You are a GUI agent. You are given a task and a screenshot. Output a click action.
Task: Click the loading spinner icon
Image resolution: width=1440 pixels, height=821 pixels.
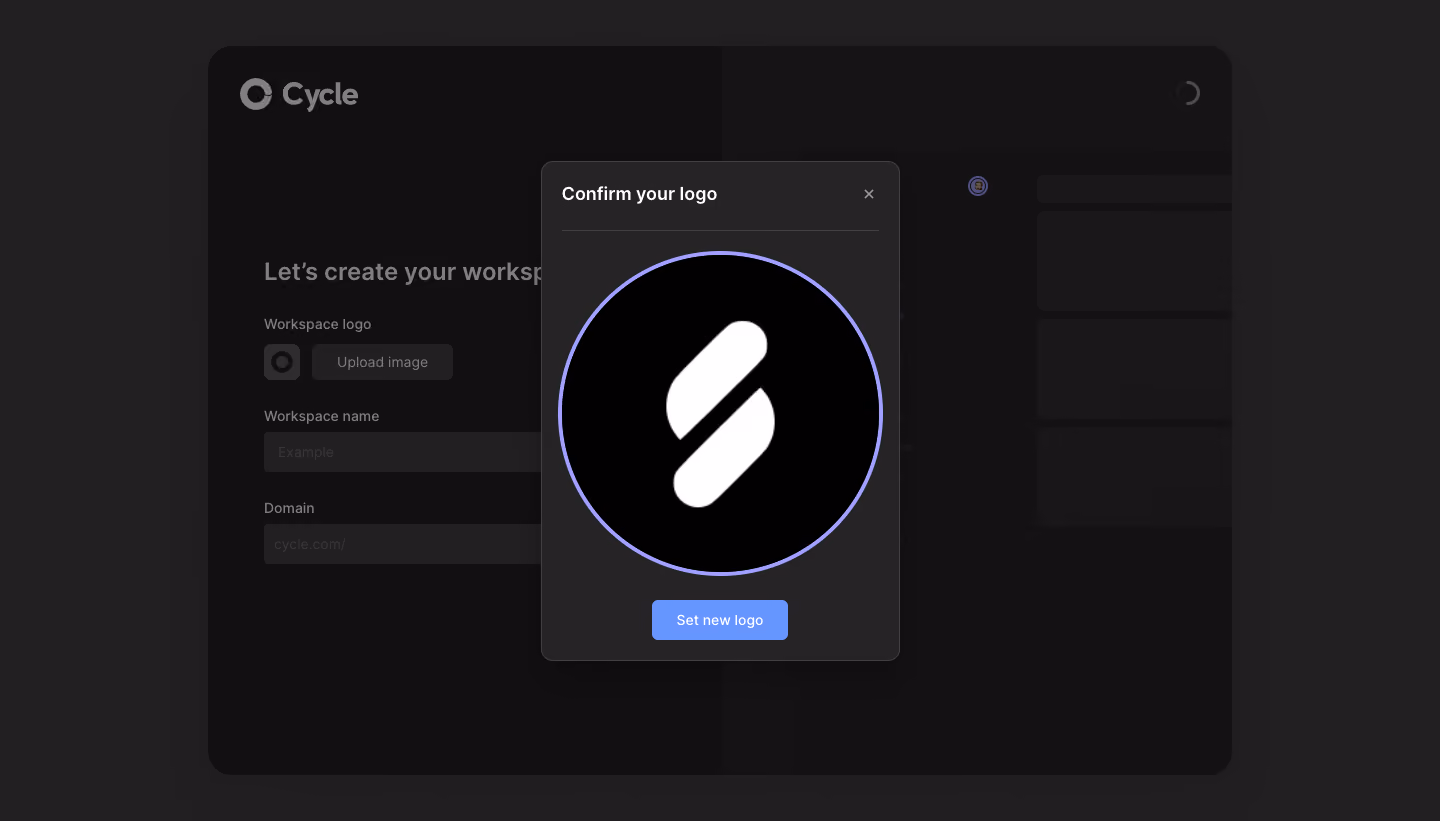1186,93
